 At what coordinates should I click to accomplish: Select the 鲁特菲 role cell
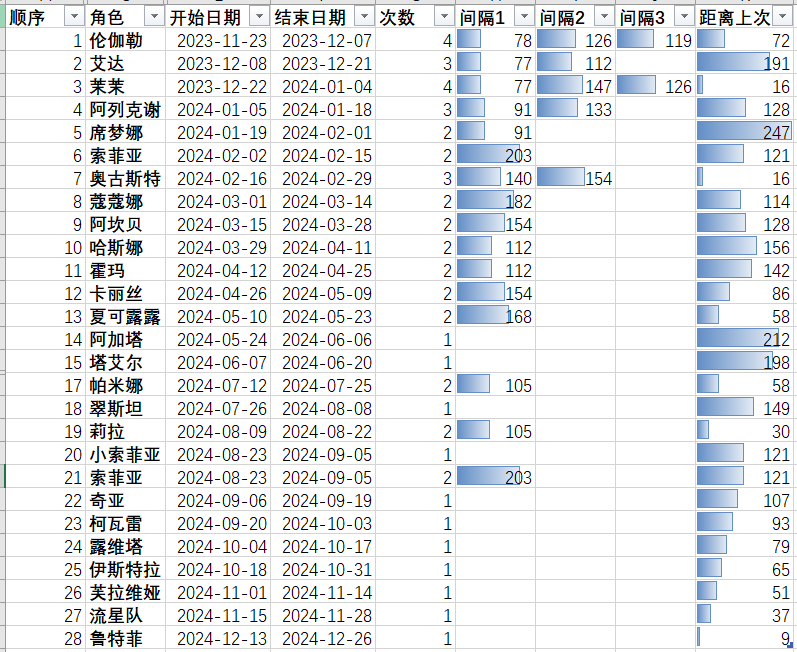point(126,638)
